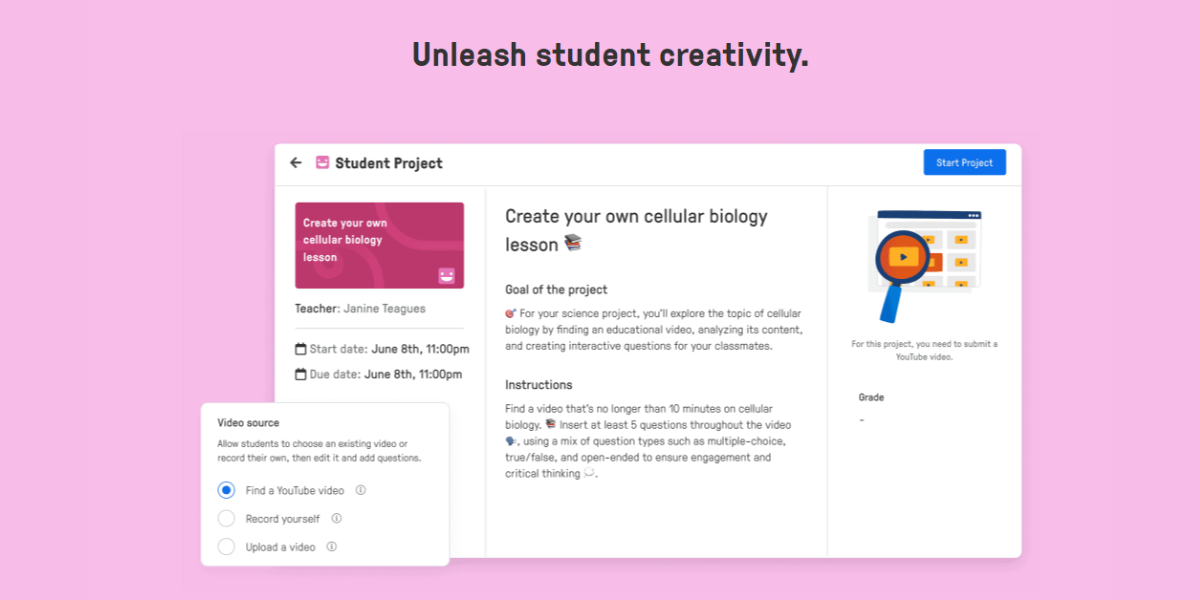The image size is (1200, 600).
Task: Click the back arrow in the Student Project header
Action: [x=296, y=162]
